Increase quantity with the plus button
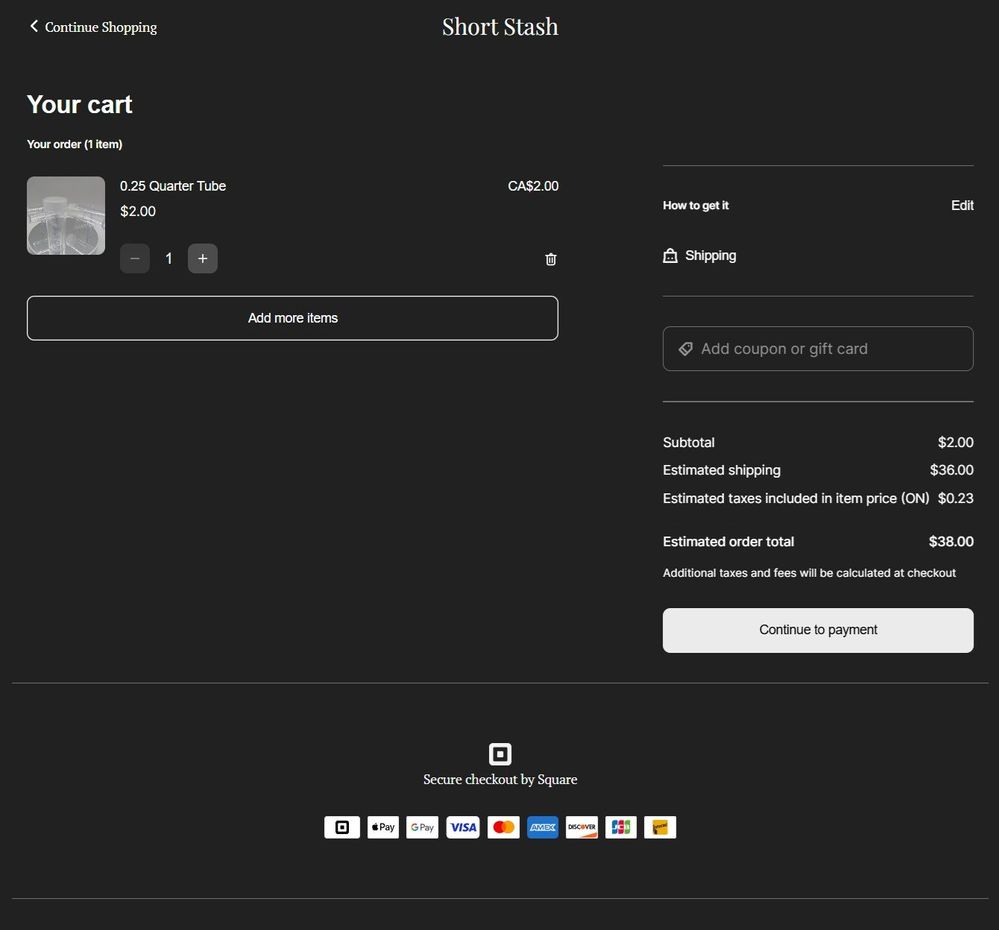999x930 pixels. pos(202,259)
